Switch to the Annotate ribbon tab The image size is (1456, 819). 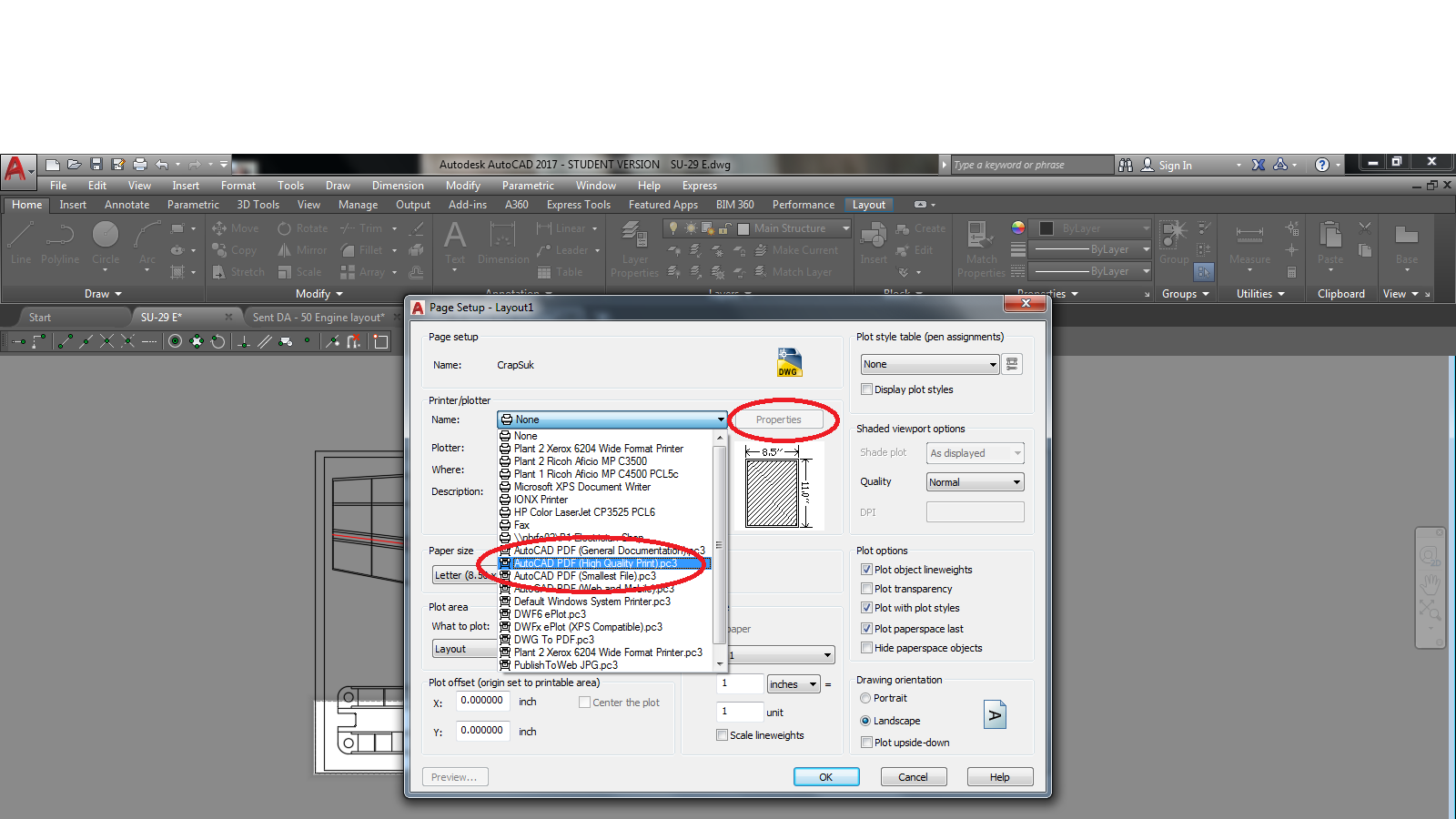tap(126, 205)
